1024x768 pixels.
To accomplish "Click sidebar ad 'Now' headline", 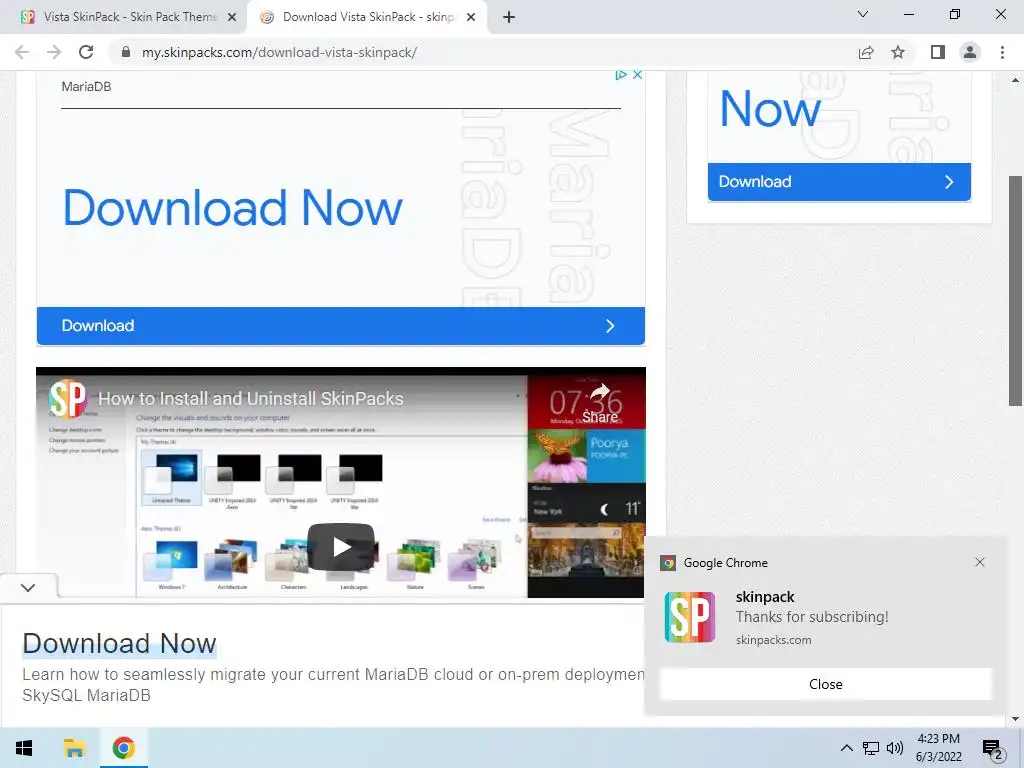I will pos(770,109).
